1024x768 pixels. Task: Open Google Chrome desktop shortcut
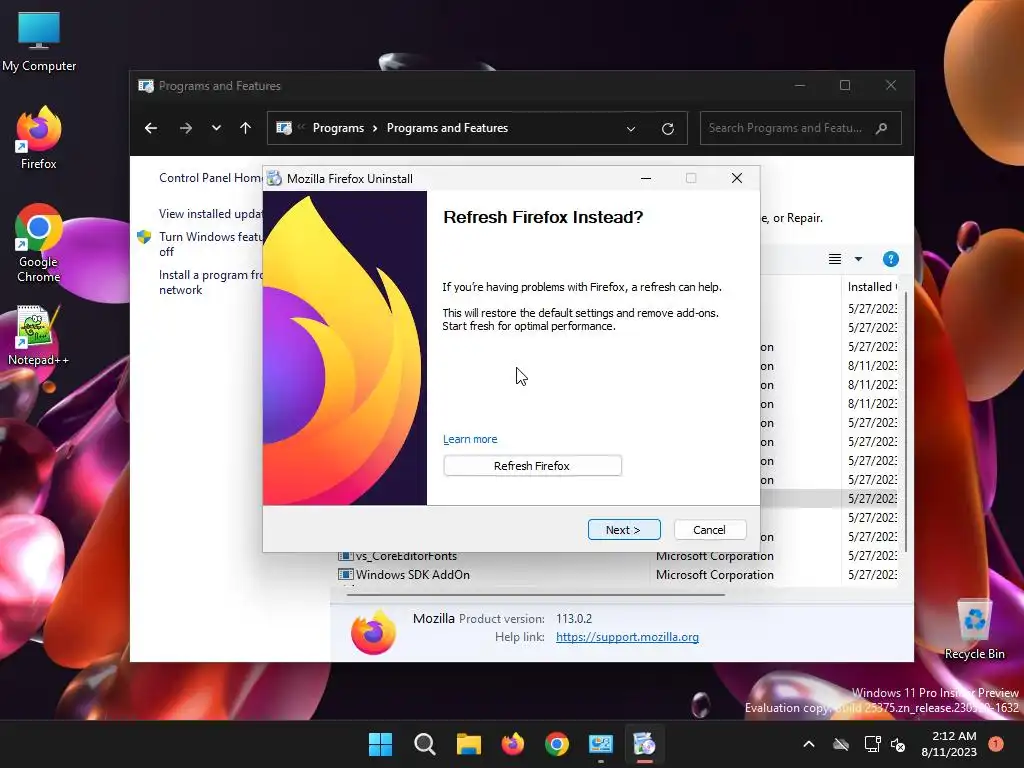39,243
